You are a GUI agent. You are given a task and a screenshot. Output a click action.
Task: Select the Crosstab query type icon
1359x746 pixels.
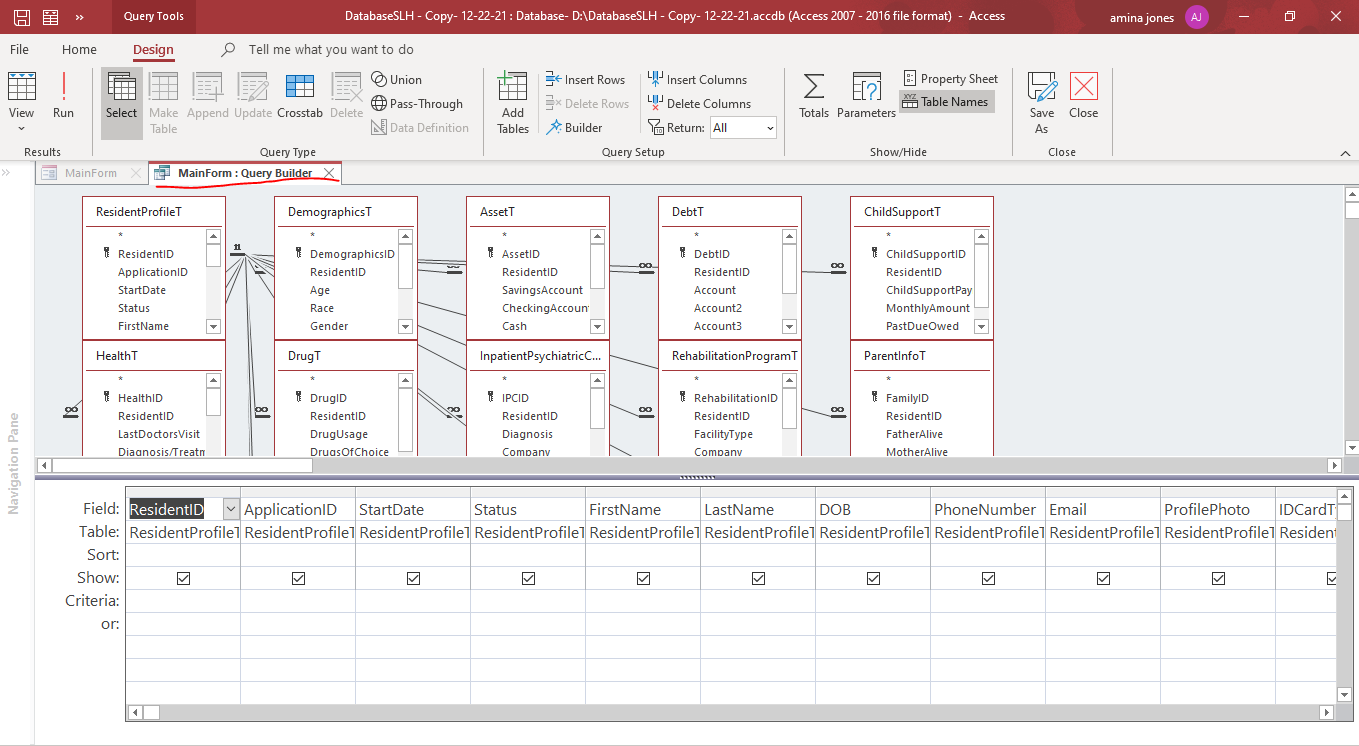click(300, 88)
